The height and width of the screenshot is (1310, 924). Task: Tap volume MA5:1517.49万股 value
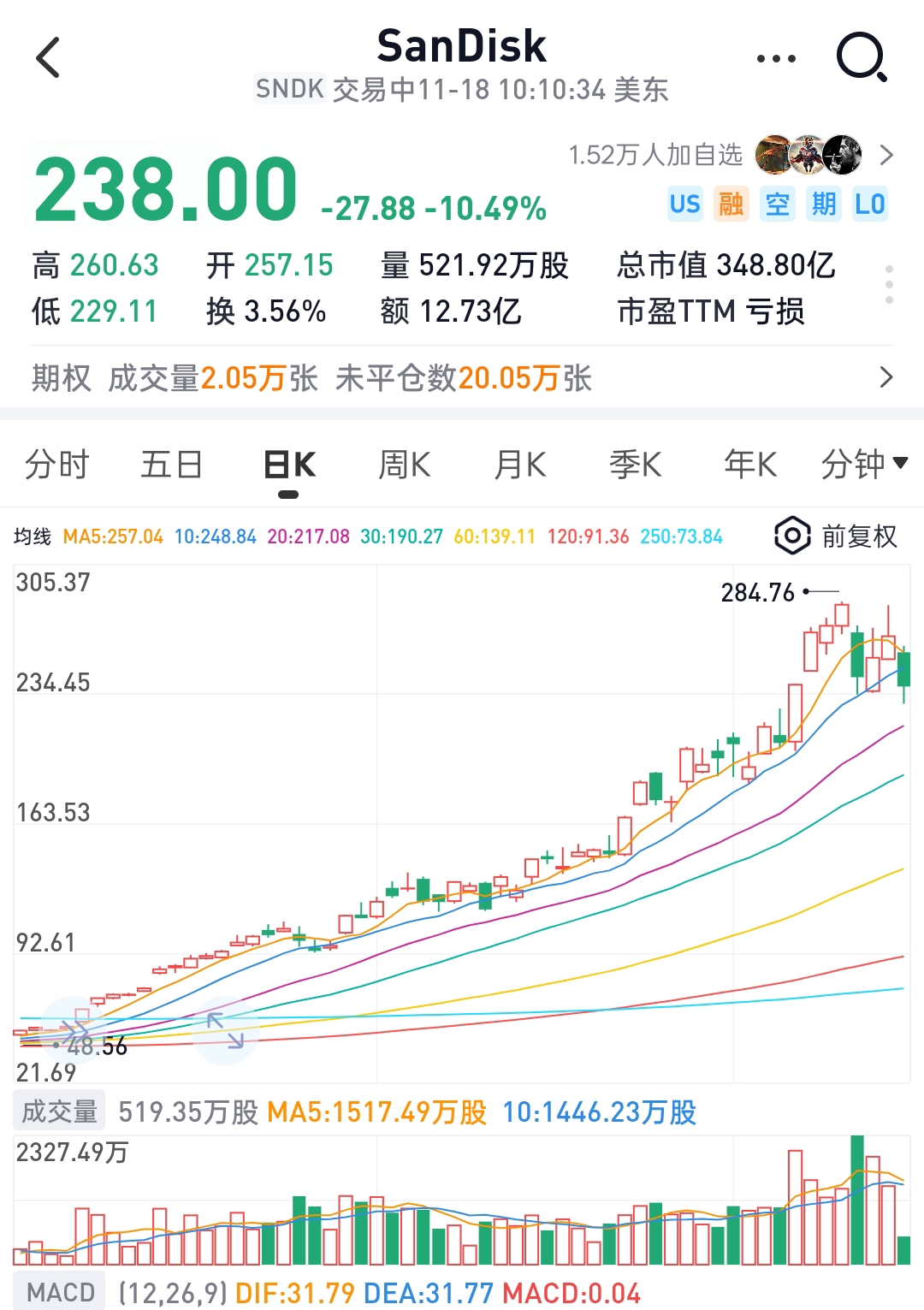click(377, 1111)
